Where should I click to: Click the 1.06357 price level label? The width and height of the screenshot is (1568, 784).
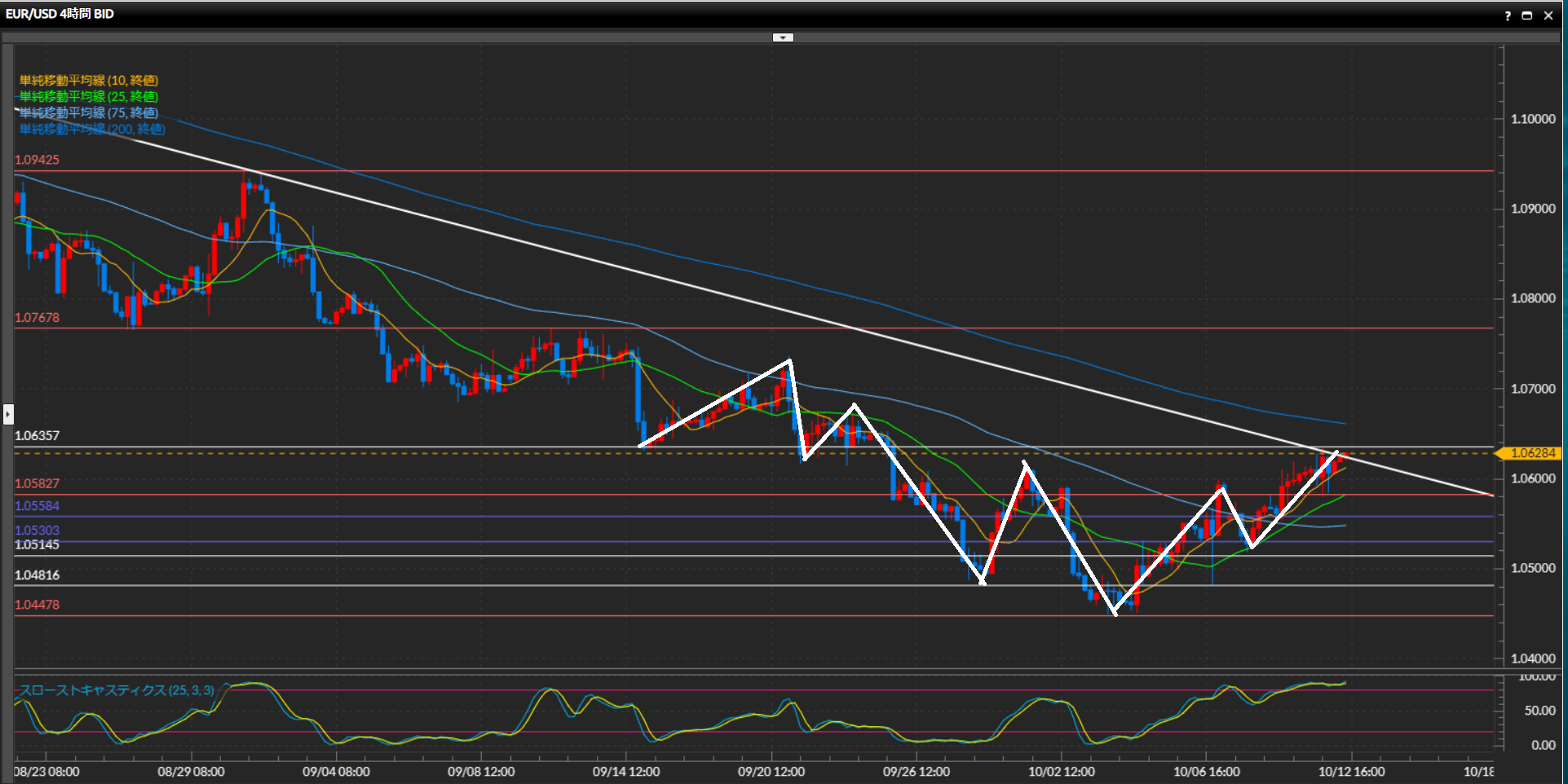coord(37,436)
